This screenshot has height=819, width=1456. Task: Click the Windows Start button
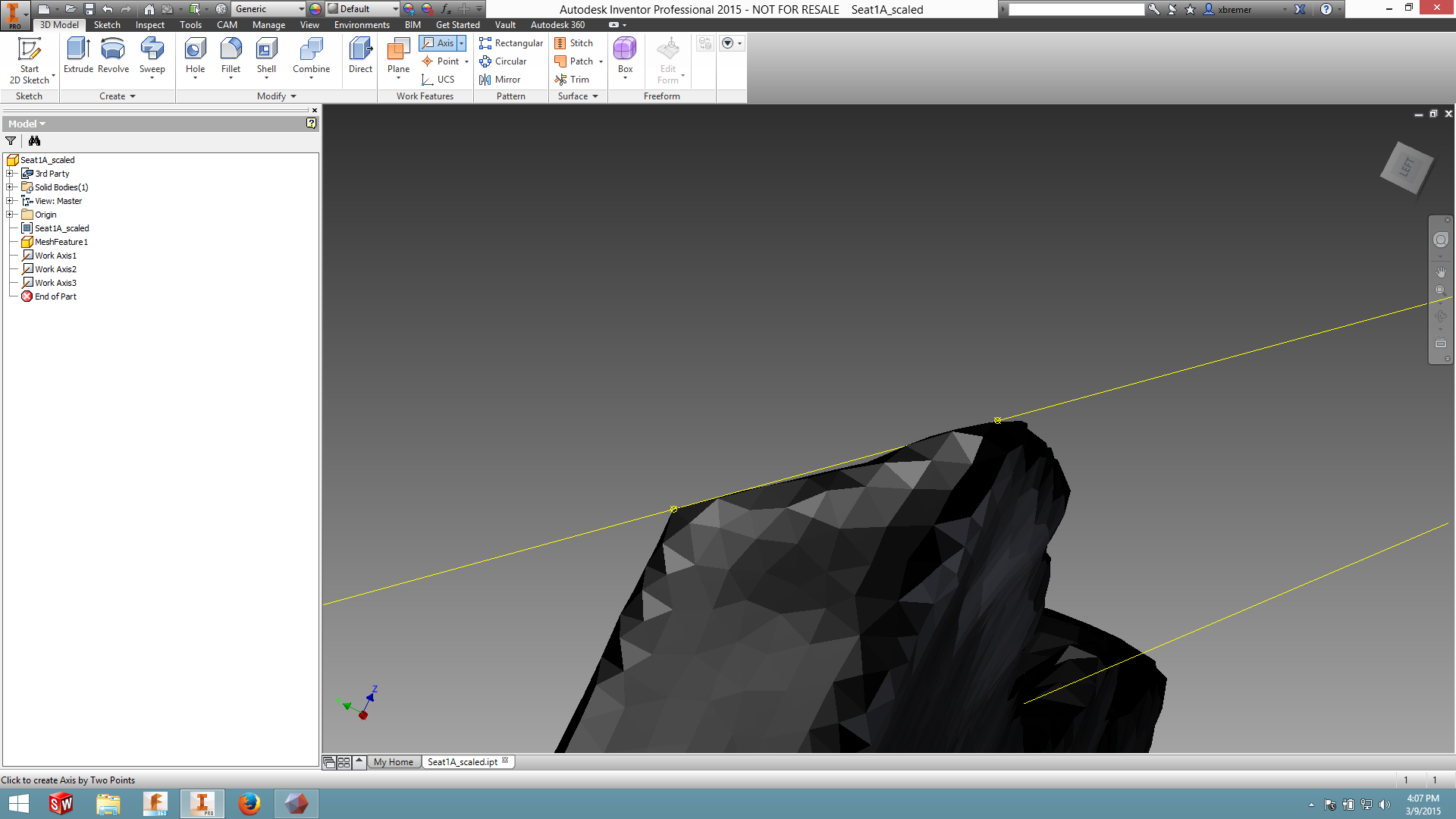18,803
